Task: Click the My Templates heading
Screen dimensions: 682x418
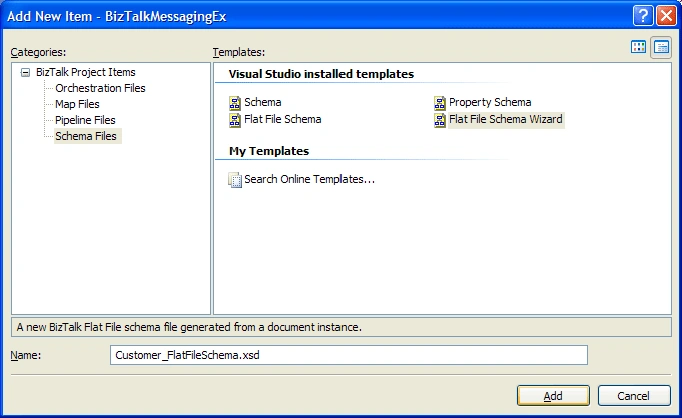Action: [269, 151]
